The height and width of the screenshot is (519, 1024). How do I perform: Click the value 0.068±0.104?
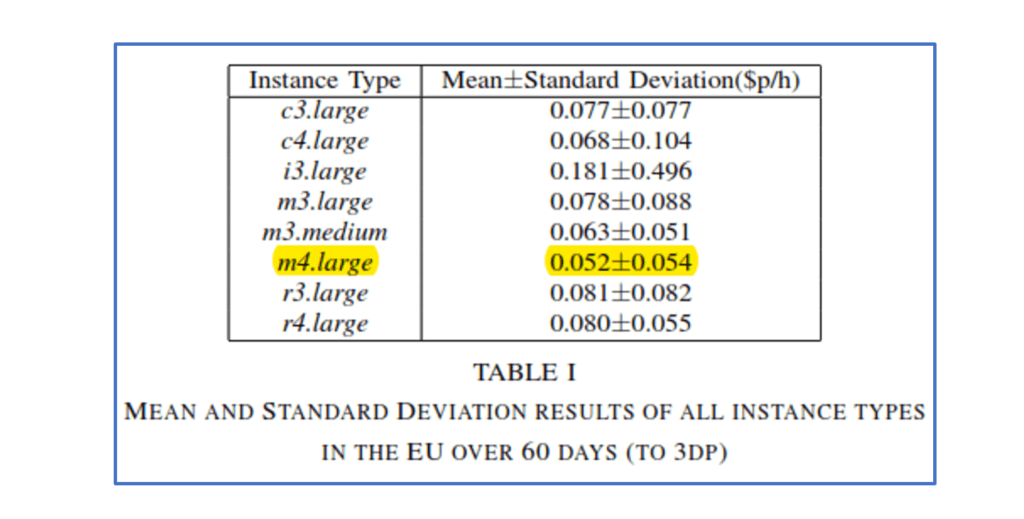[x=620, y=141]
